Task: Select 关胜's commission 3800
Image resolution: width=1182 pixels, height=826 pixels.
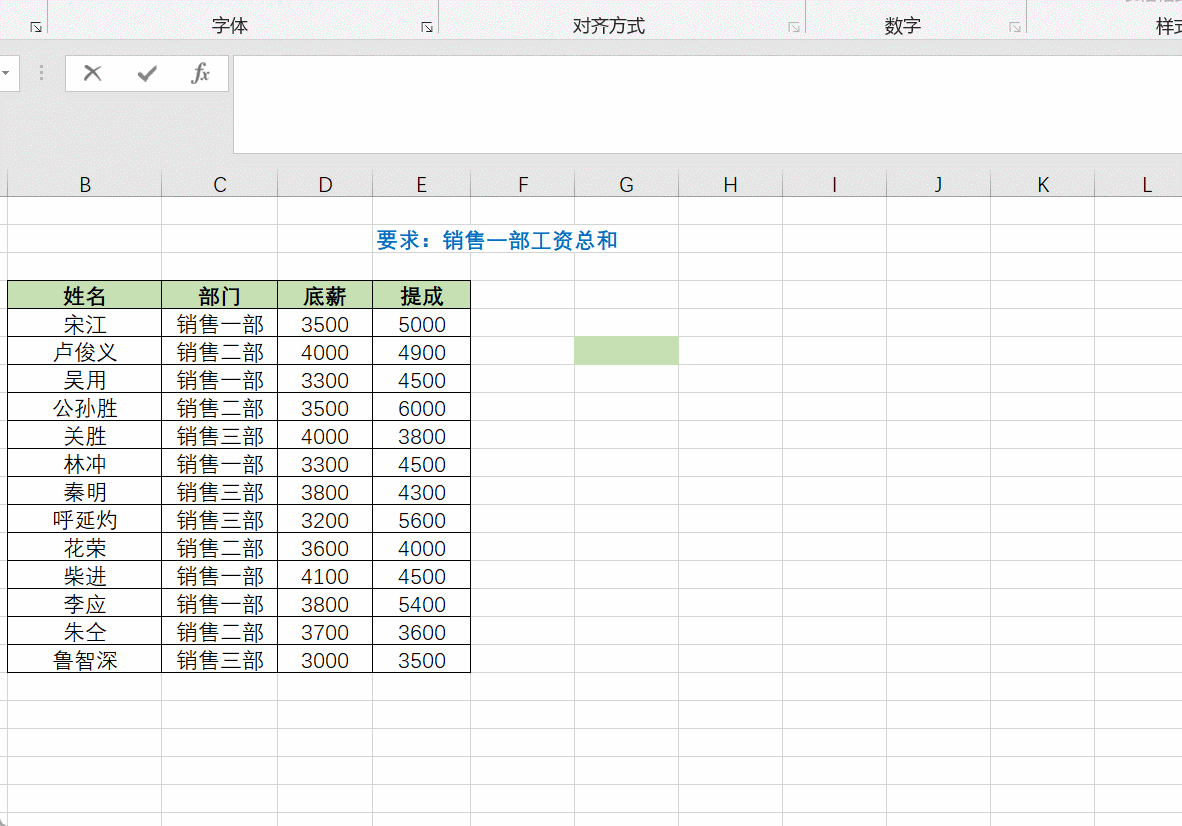Action: [421, 436]
